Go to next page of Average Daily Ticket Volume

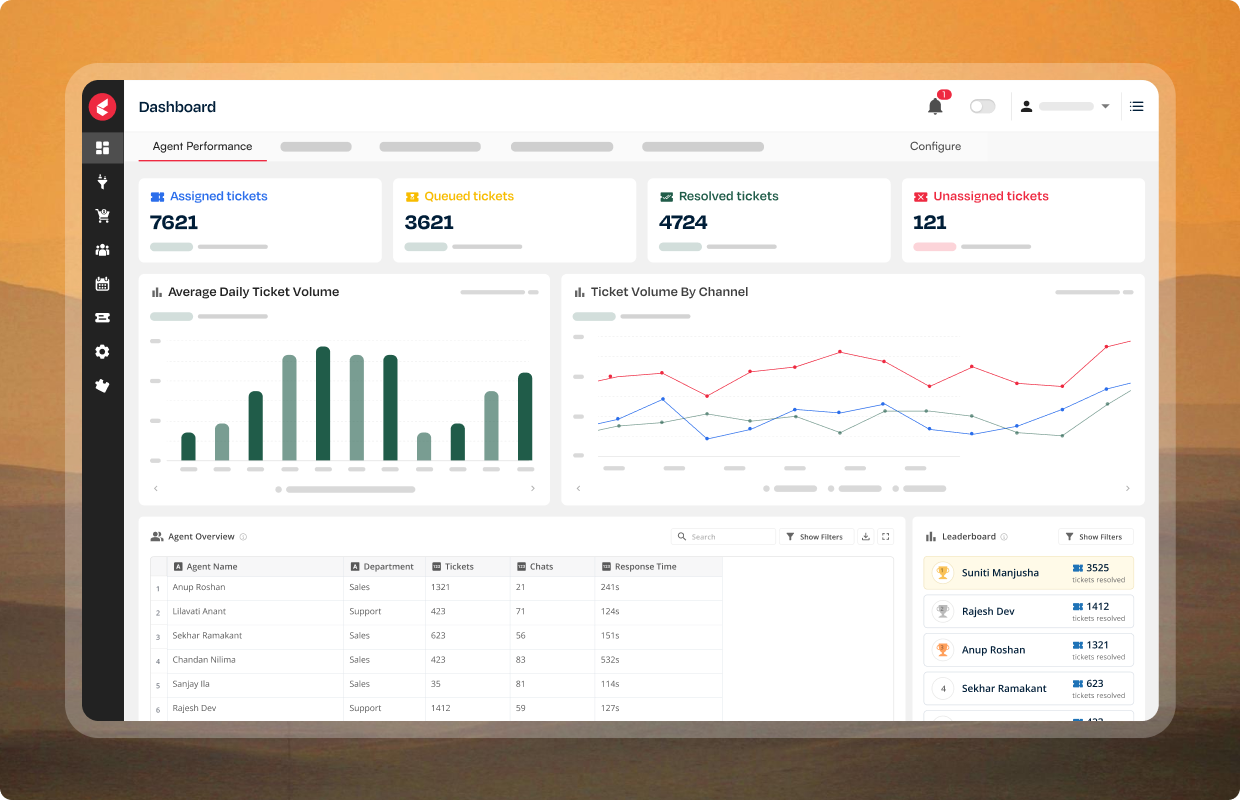pos(532,489)
